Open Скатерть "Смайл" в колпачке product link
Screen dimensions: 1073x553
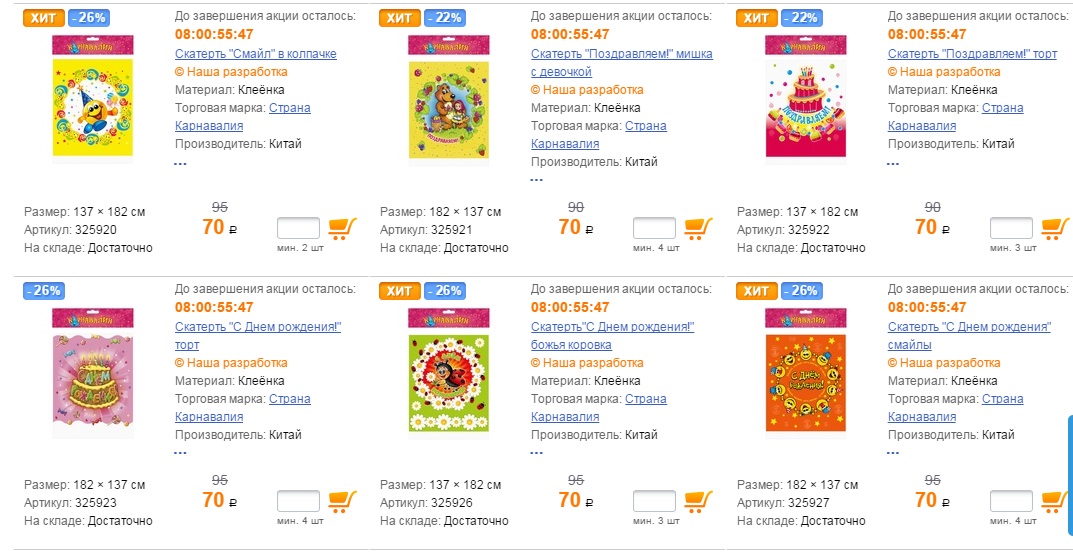click(x=255, y=54)
